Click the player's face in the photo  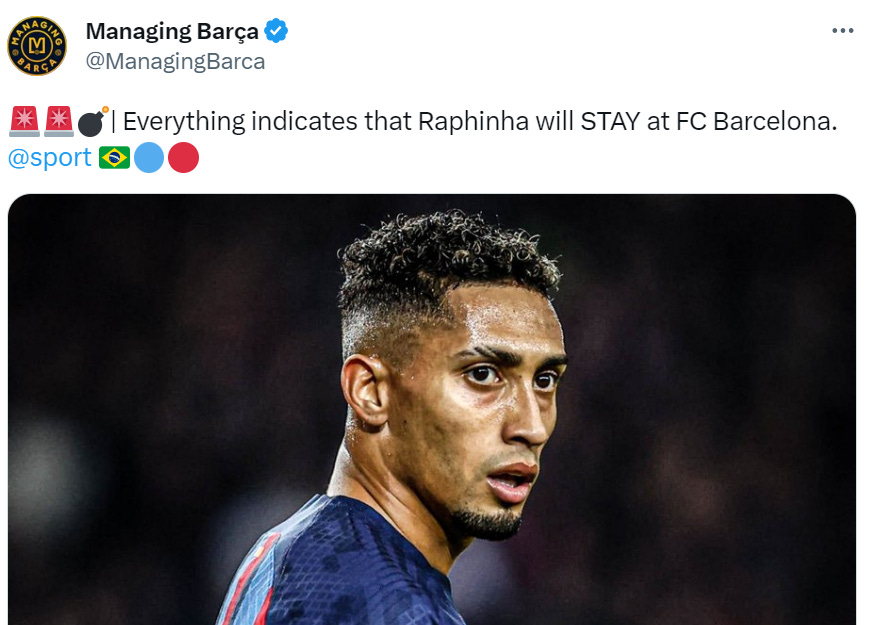488,411
